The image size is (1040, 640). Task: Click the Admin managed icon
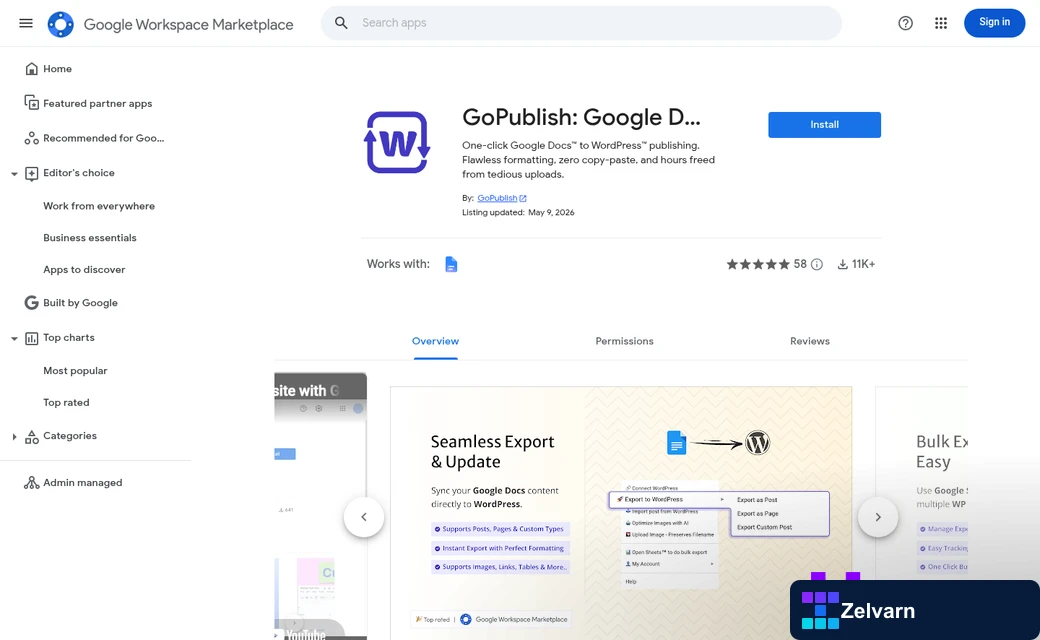click(x=31, y=483)
